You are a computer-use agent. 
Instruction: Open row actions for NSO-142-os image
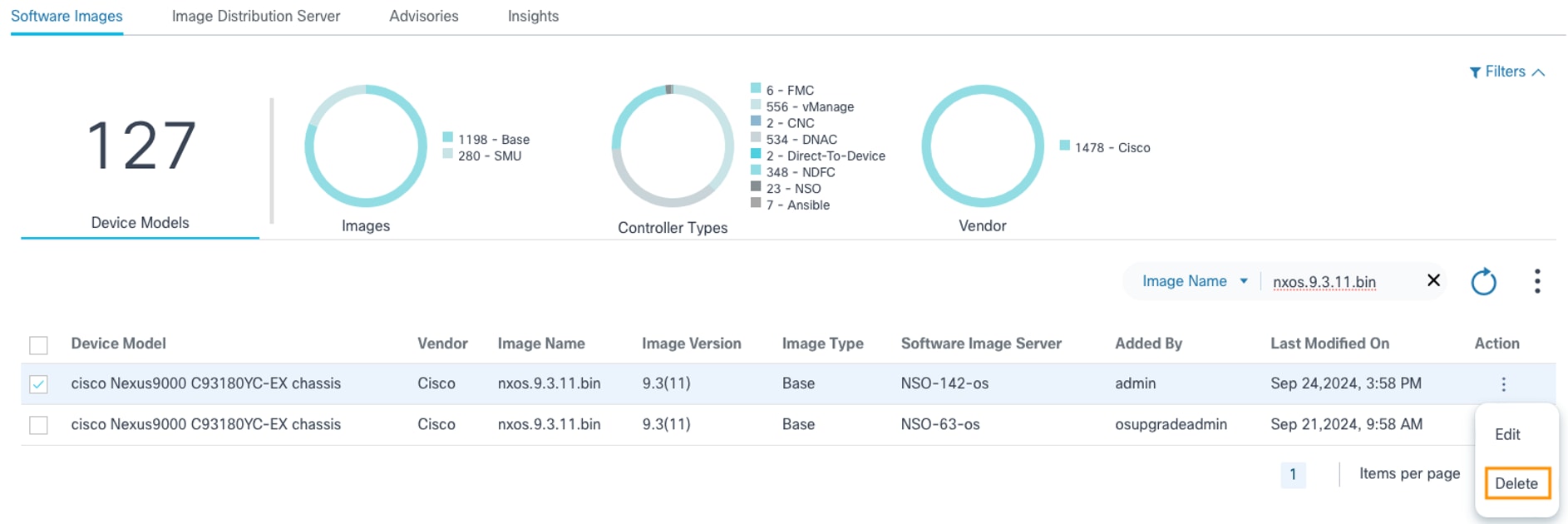point(1503,384)
